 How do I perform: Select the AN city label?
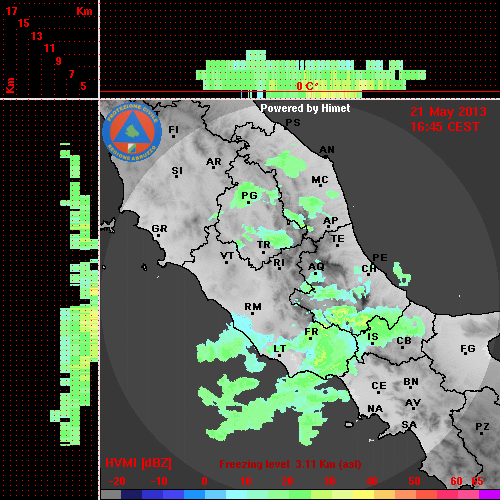pyautogui.click(x=327, y=150)
